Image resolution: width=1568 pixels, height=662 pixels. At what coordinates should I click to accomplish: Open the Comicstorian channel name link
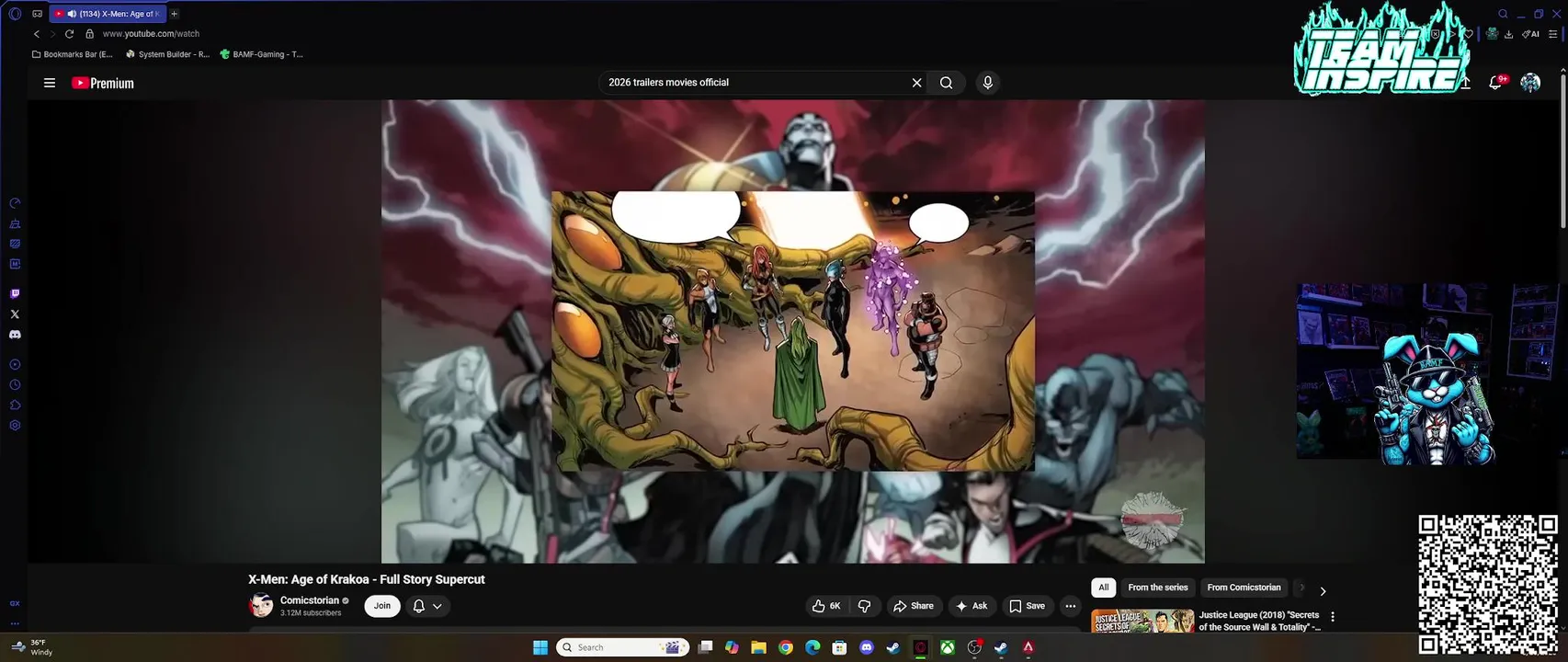[x=310, y=600]
